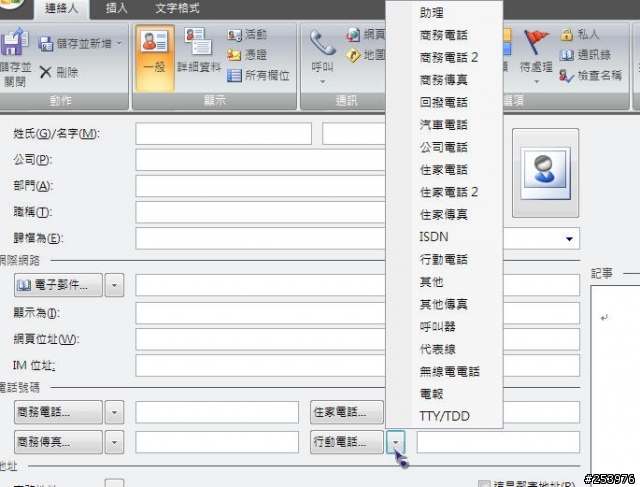Screen dimensions: 640x487
Task: Open the Web Page icon
Action: coord(353,35)
